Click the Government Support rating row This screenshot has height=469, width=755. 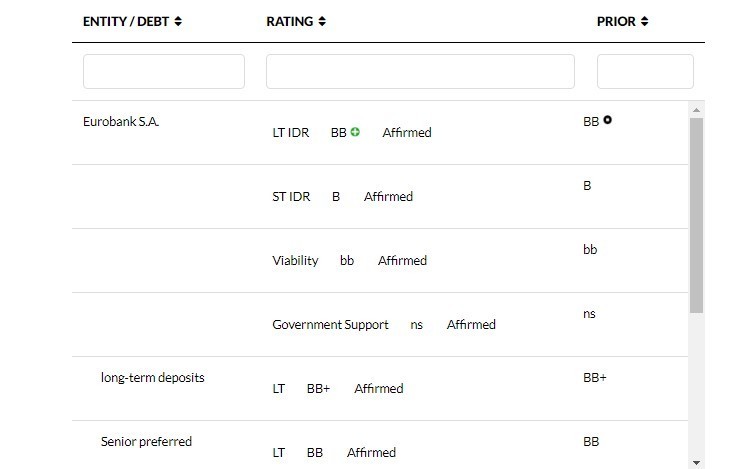click(x=330, y=325)
